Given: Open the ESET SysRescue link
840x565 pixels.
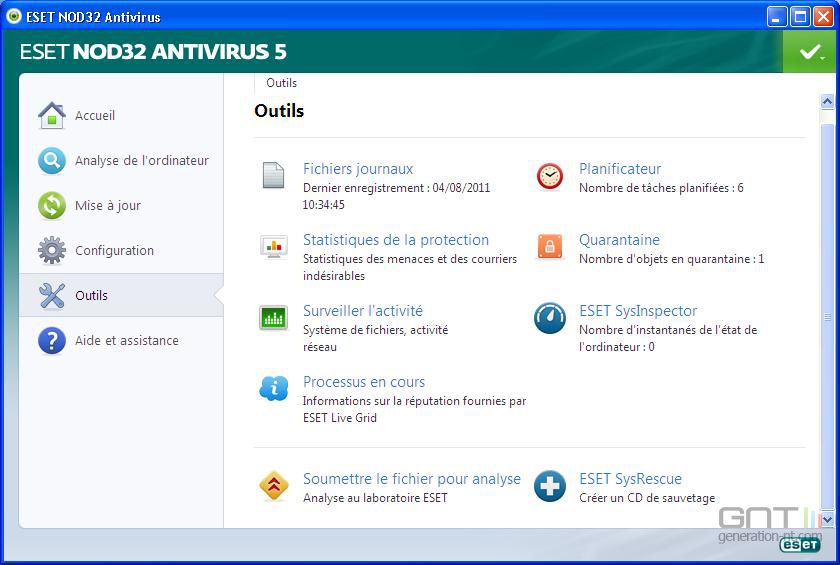Looking at the screenshot, I should 631,479.
